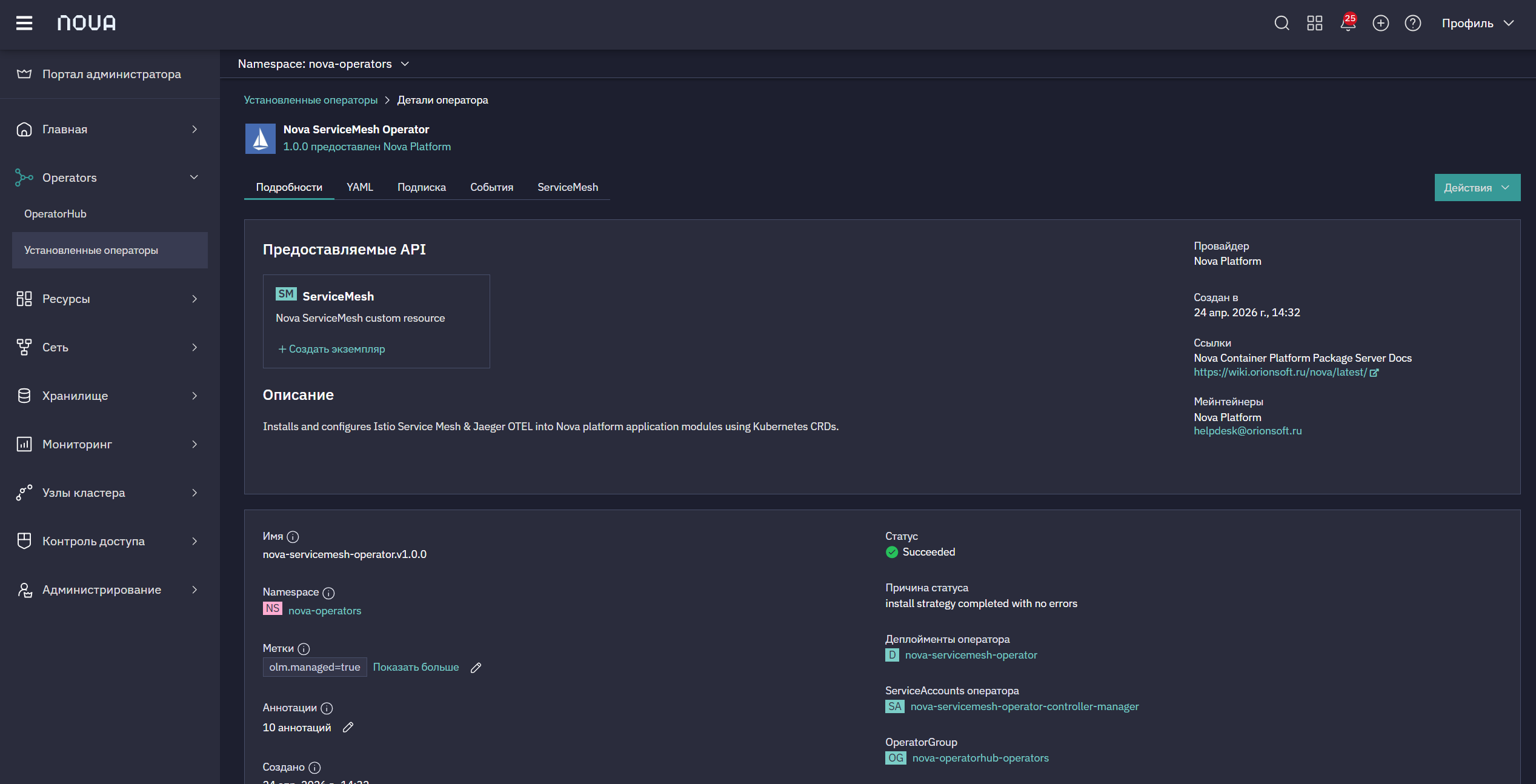Click the Operators branch icon
Image resolution: width=1536 pixels, height=784 pixels.
point(24,178)
